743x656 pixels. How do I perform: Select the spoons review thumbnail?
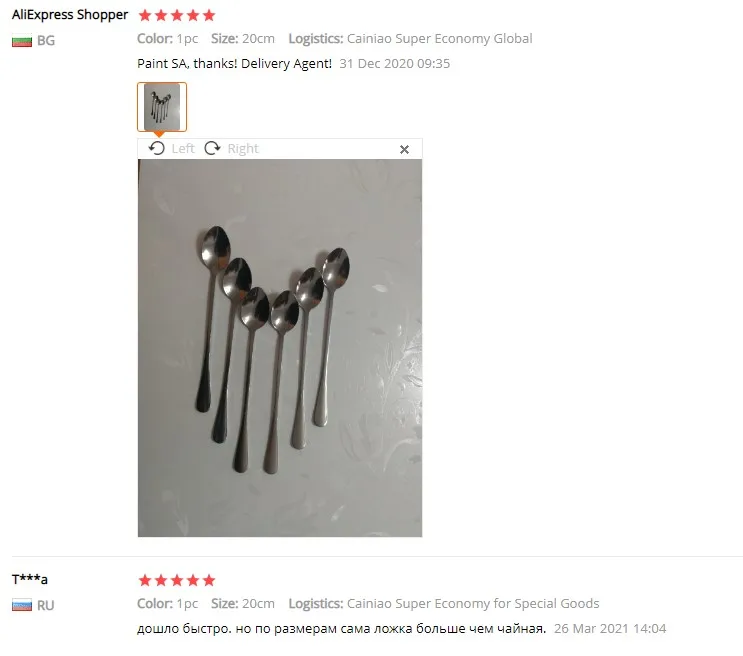tap(162, 107)
